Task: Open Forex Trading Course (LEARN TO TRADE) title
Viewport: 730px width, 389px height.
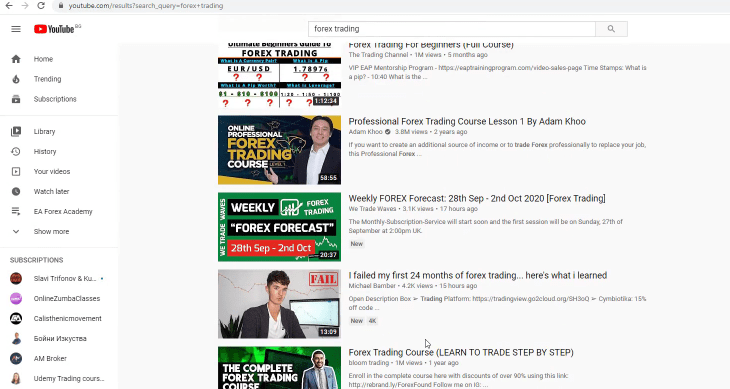Action: 461,353
